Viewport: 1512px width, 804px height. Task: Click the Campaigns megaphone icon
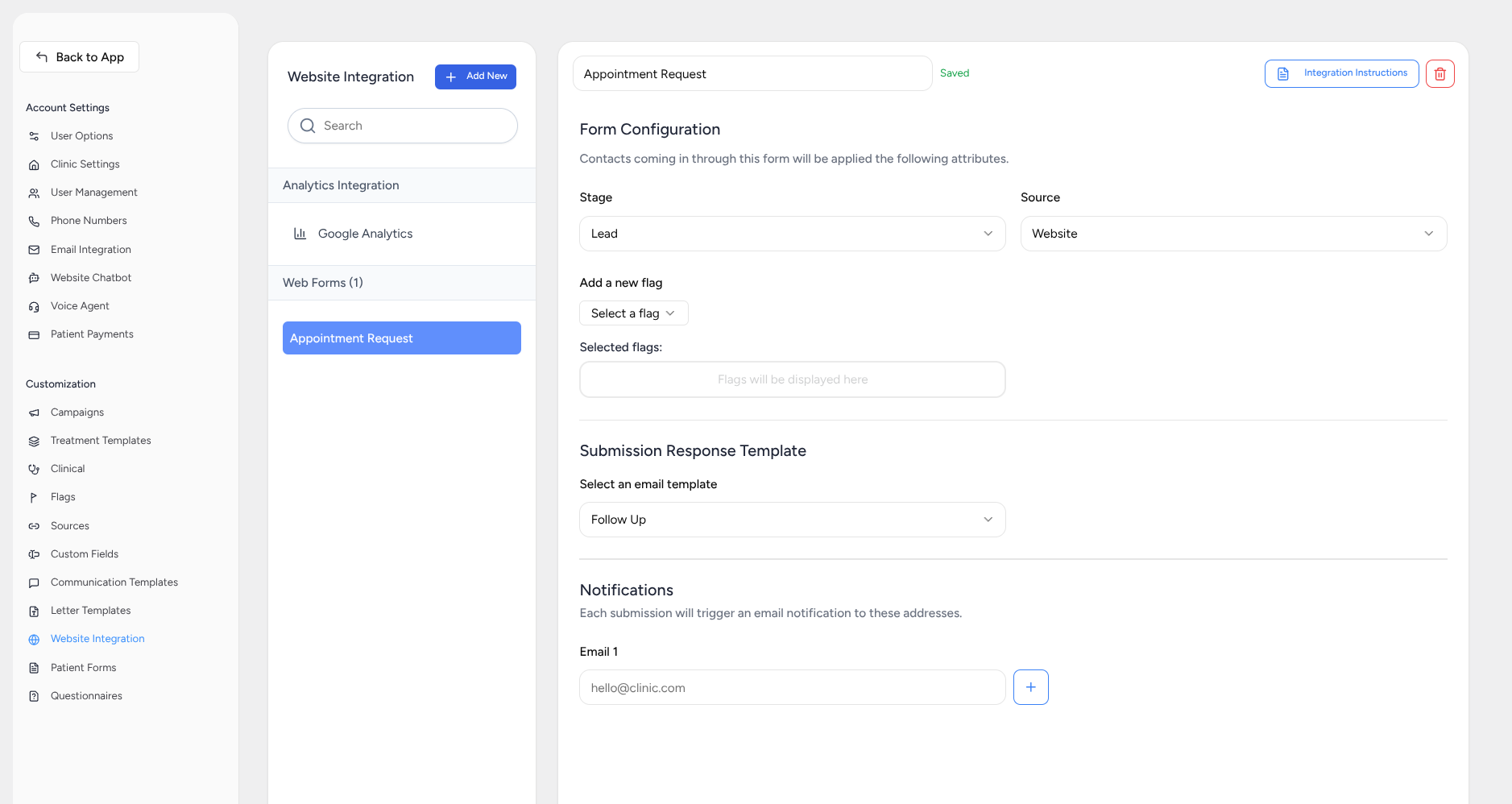[x=34, y=412]
